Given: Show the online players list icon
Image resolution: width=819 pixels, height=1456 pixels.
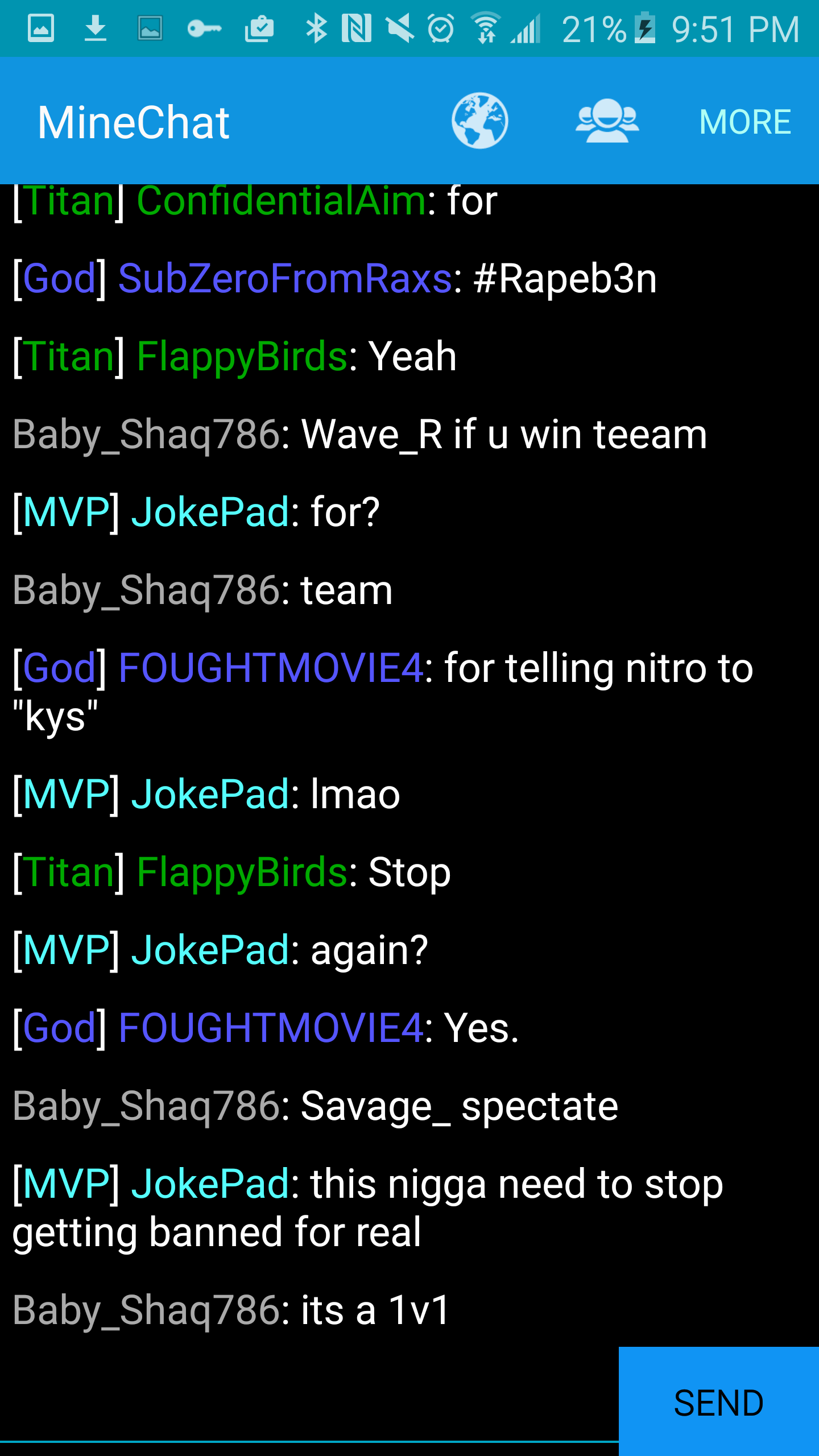Looking at the screenshot, I should (607, 121).
